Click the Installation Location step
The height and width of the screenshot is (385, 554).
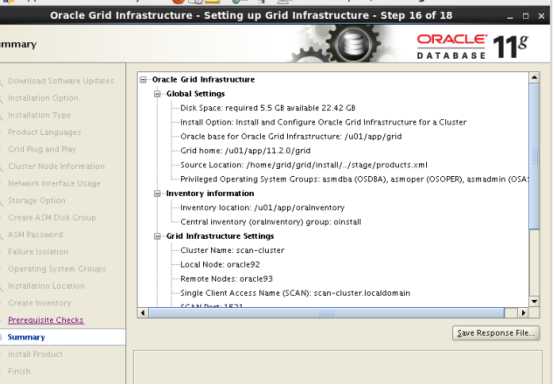(x=46, y=286)
